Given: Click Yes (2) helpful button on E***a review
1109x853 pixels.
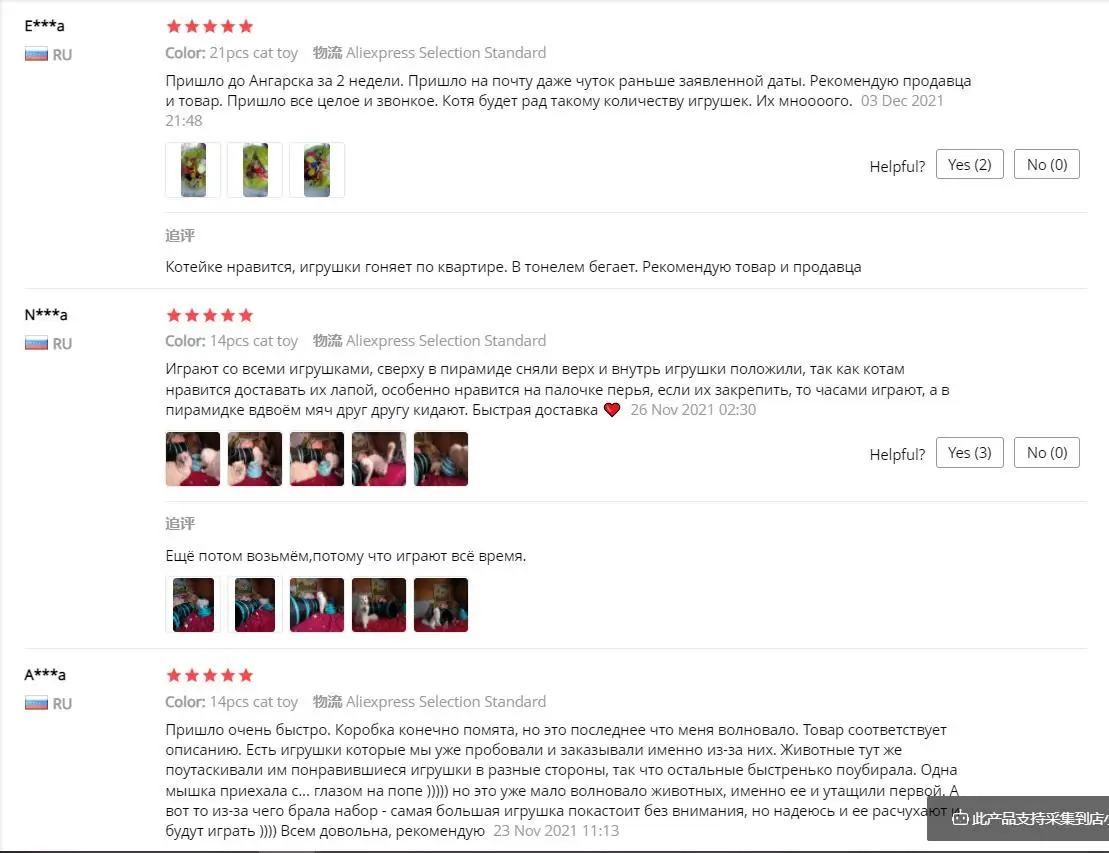Looking at the screenshot, I should tap(969, 164).
